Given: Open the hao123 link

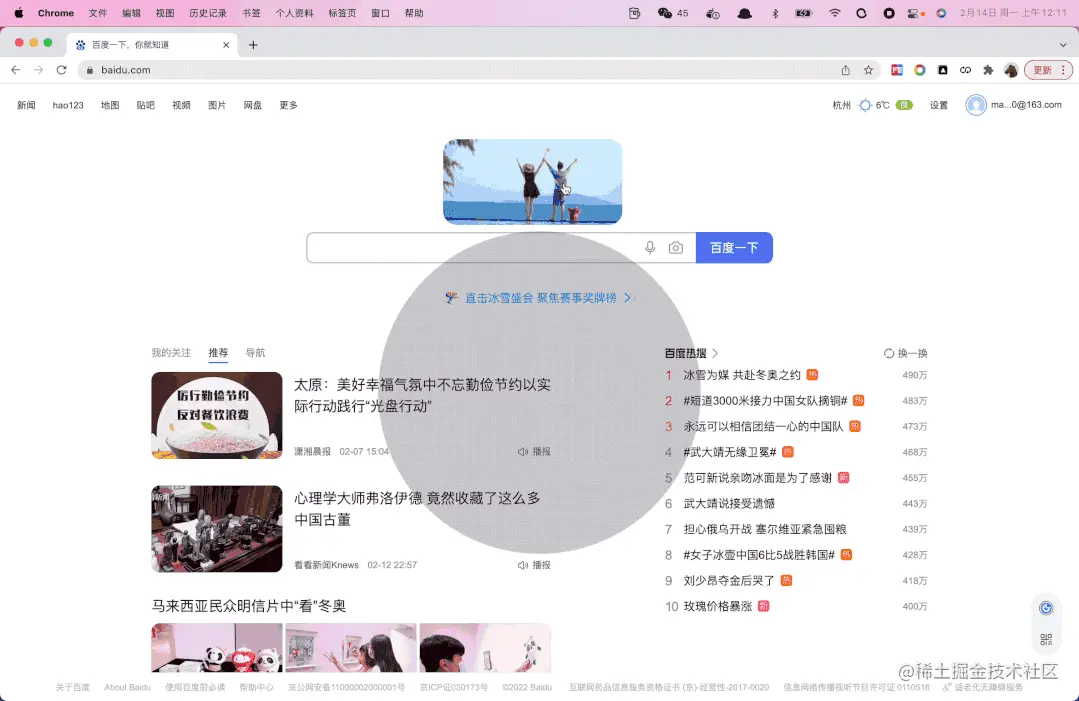Looking at the screenshot, I should [x=68, y=105].
